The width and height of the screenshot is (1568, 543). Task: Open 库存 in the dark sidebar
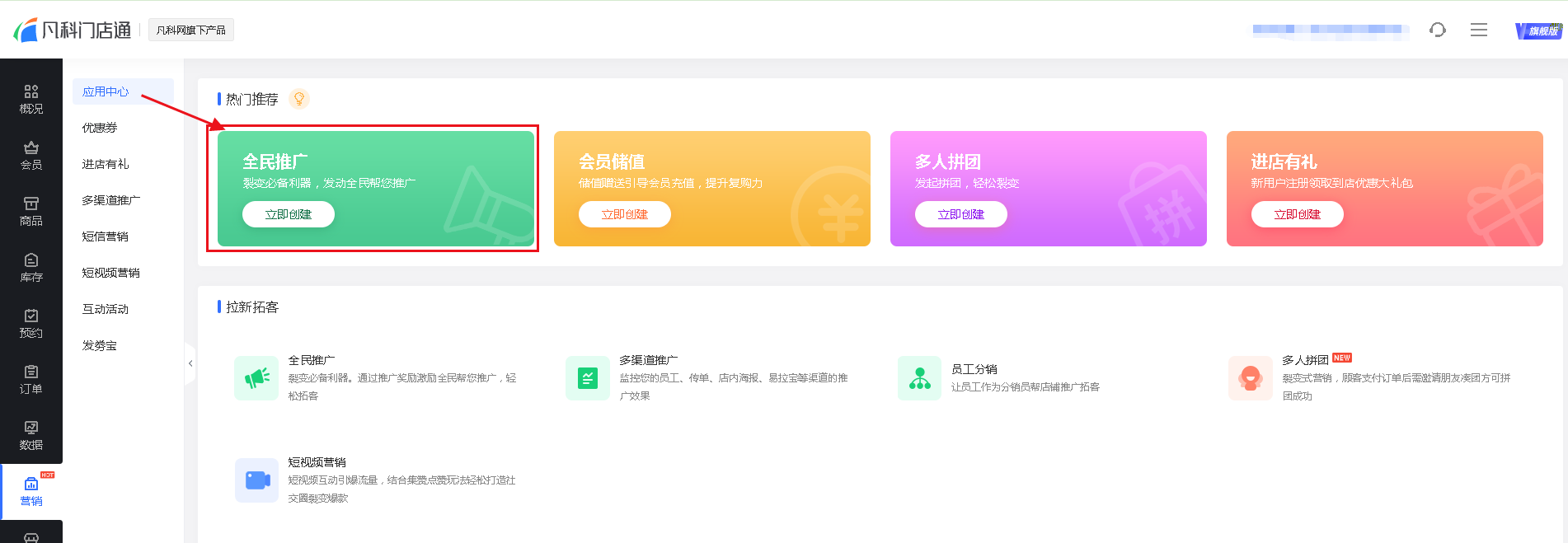pyautogui.click(x=31, y=267)
